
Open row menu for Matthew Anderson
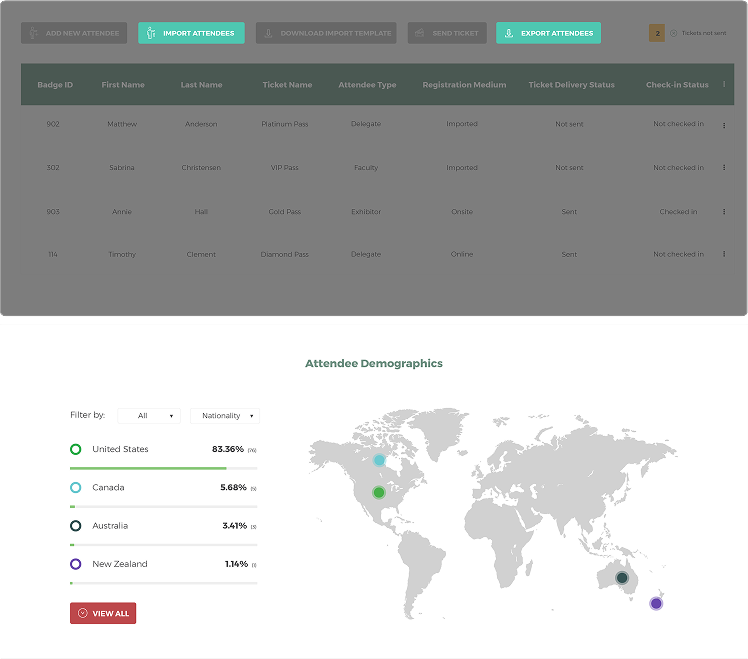click(x=724, y=126)
